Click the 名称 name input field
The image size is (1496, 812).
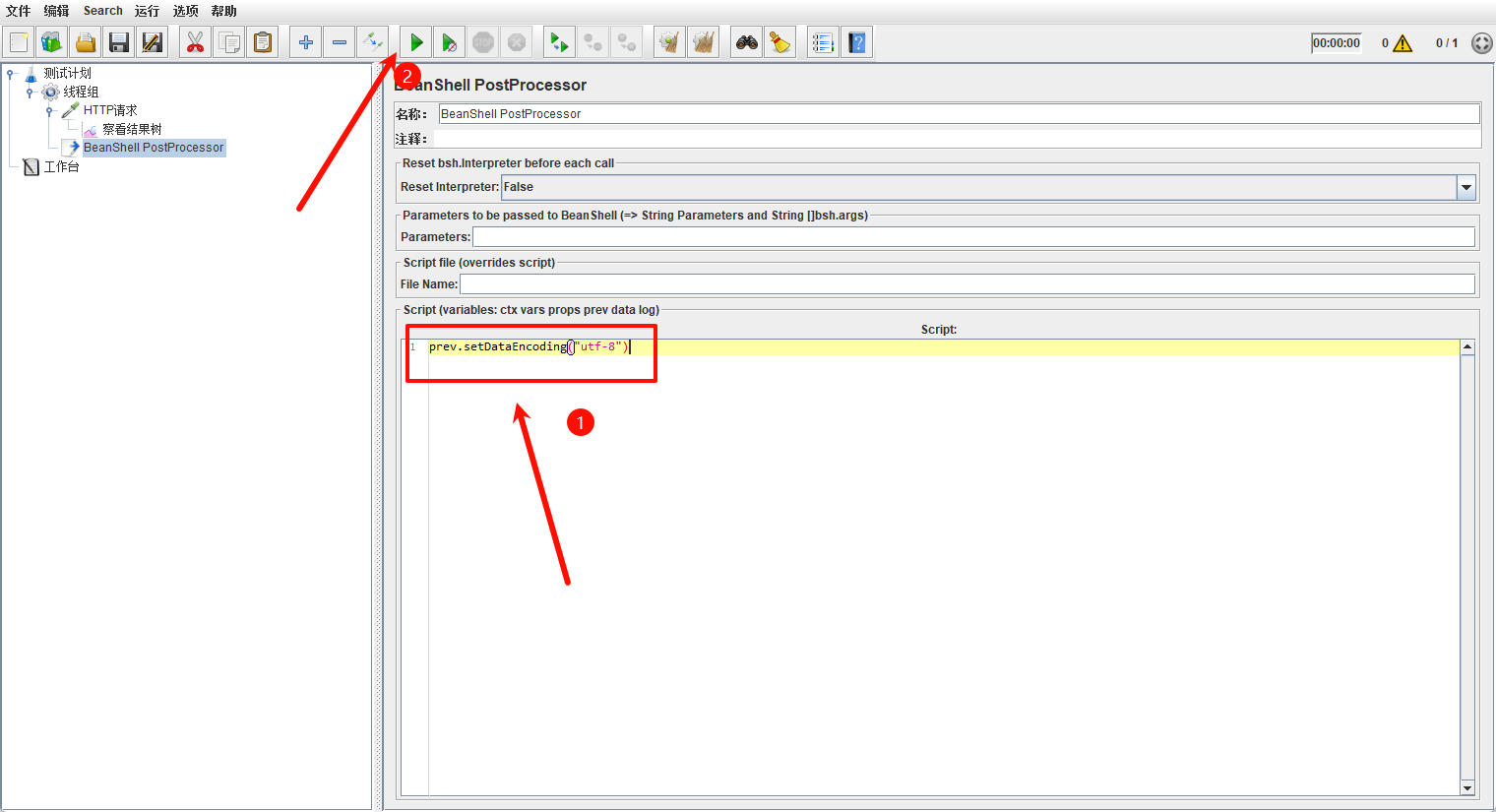pos(959,114)
